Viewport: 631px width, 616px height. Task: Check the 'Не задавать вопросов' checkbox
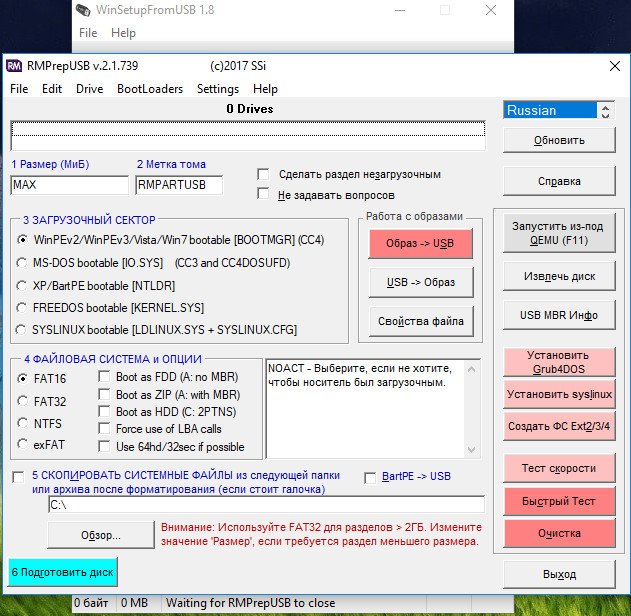(264, 194)
